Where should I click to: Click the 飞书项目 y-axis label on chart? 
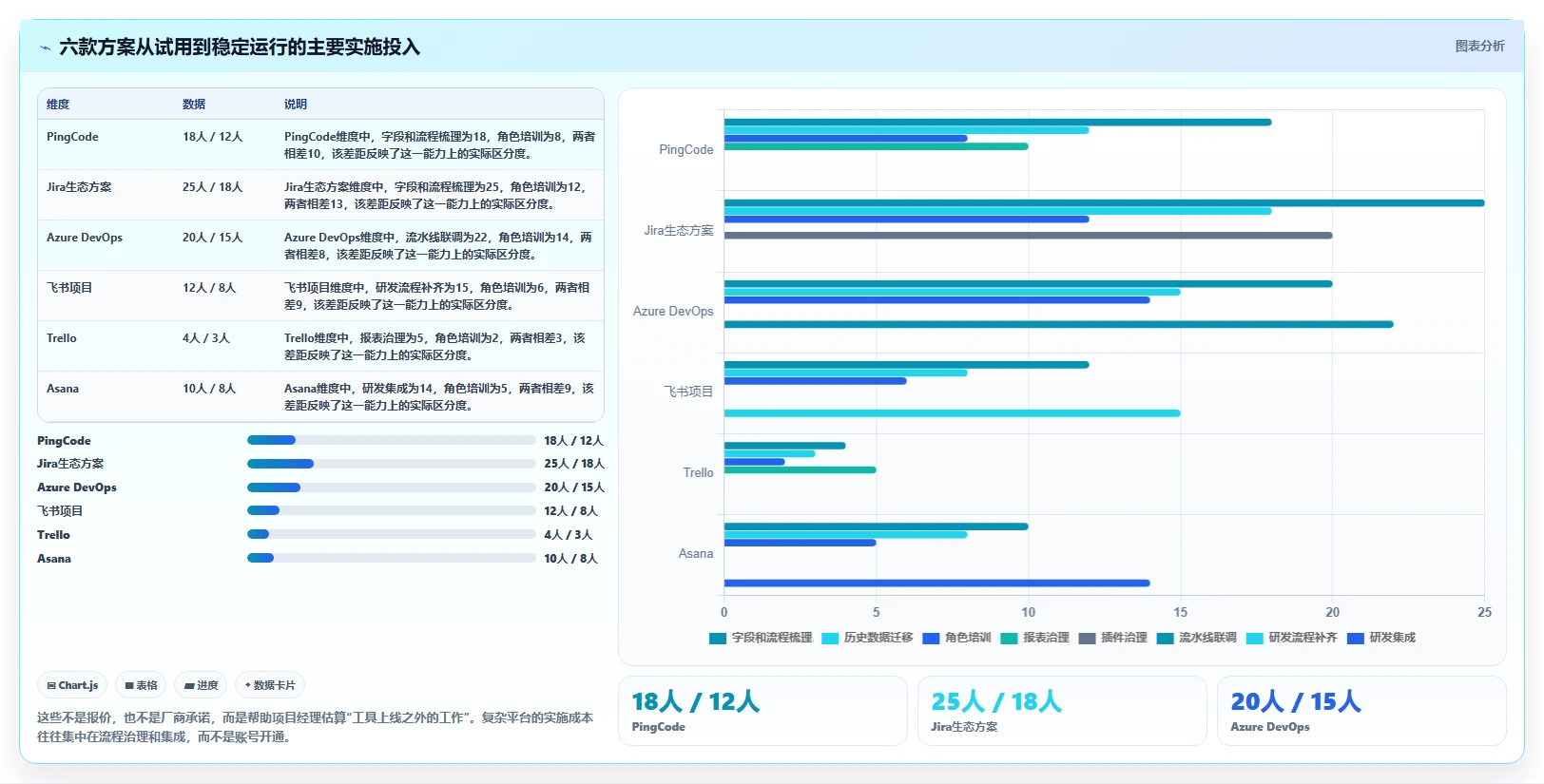(x=688, y=392)
